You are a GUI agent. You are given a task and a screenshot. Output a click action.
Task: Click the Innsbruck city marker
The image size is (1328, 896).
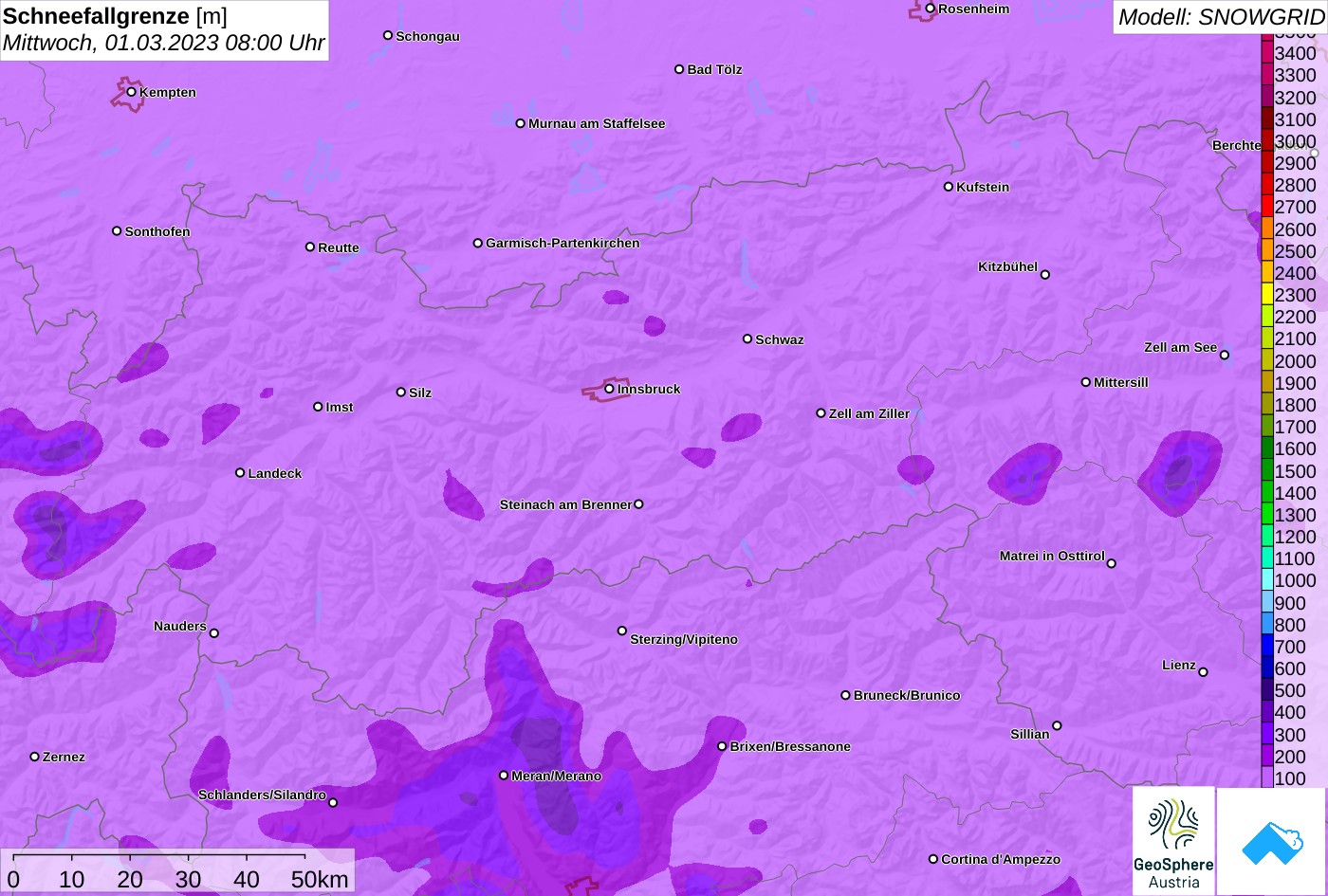coord(609,389)
